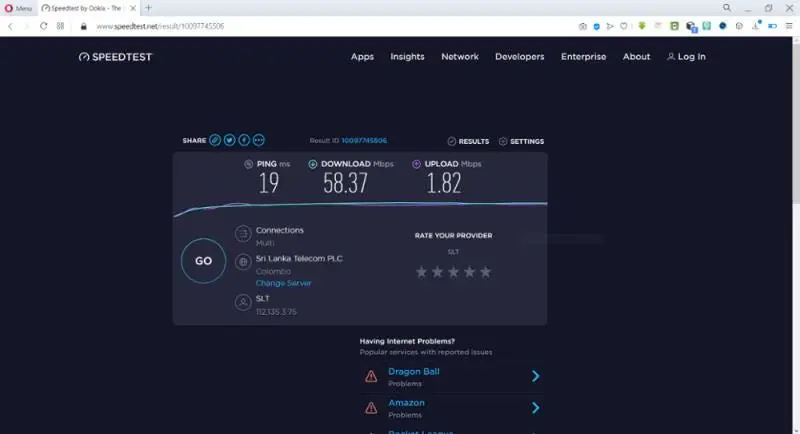Share result on Twitter

[230, 140]
